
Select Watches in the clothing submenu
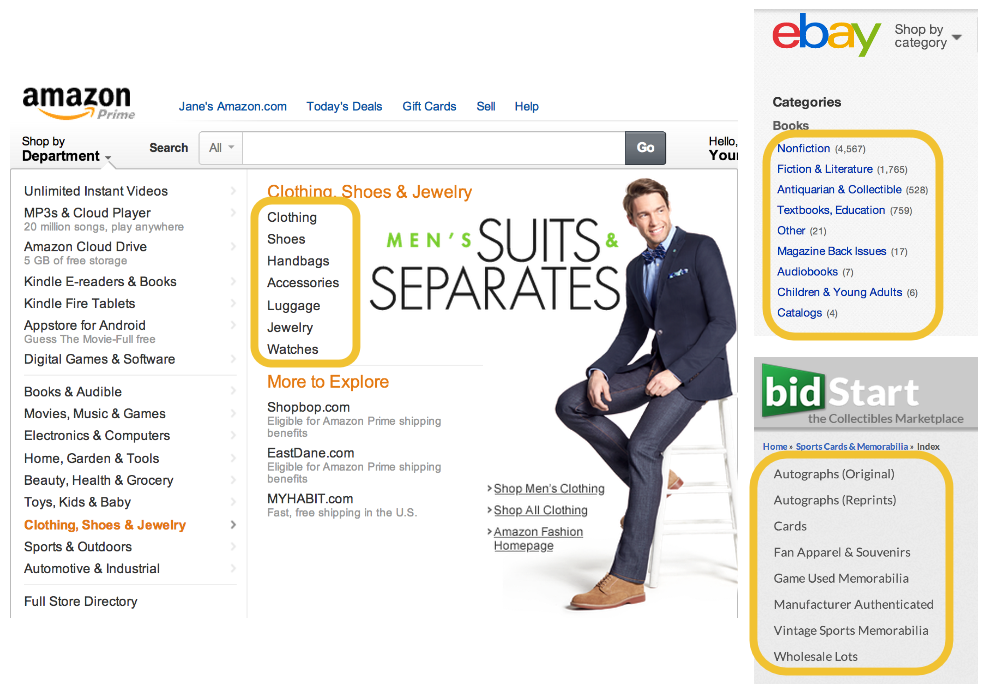[x=292, y=349]
